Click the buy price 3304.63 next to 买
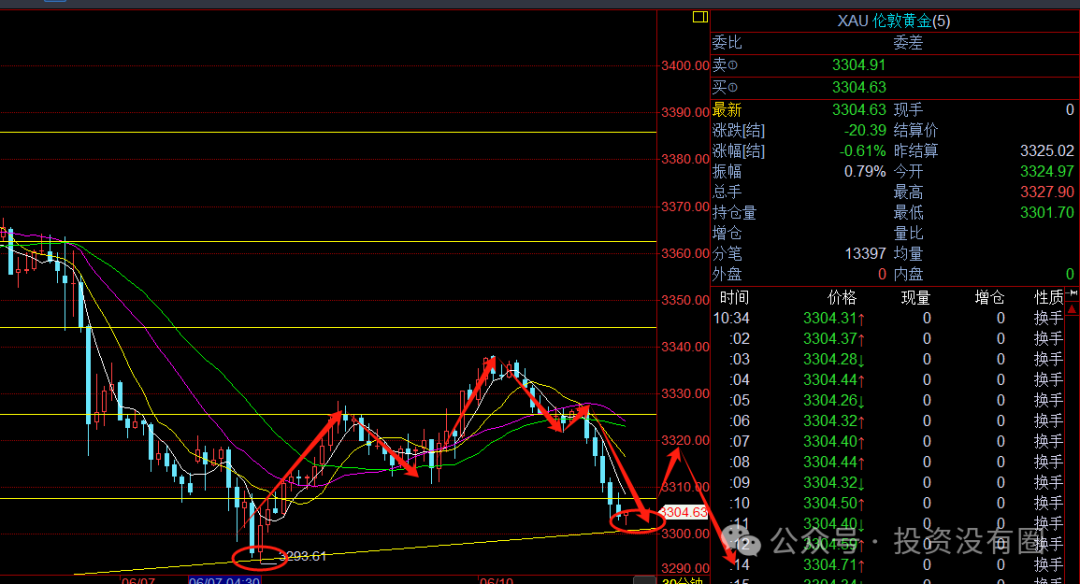This screenshot has width=1080, height=584. click(859, 87)
